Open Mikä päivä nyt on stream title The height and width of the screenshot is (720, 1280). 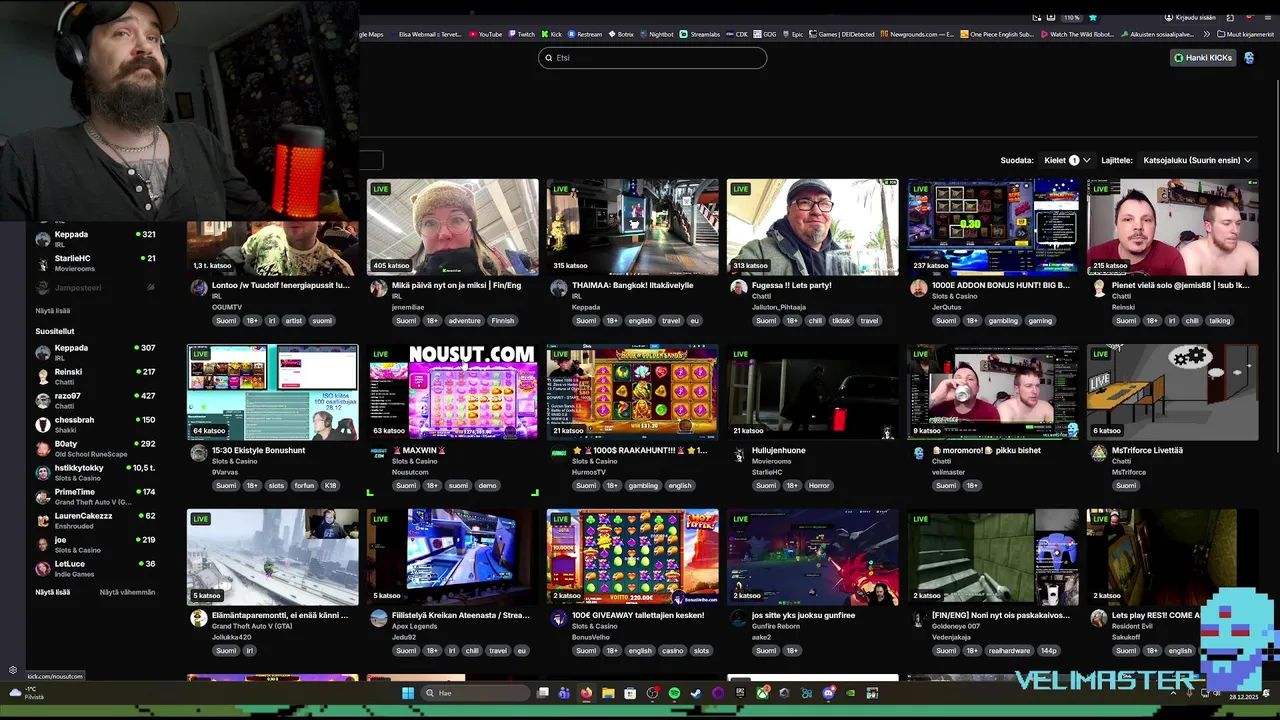click(x=456, y=285)
